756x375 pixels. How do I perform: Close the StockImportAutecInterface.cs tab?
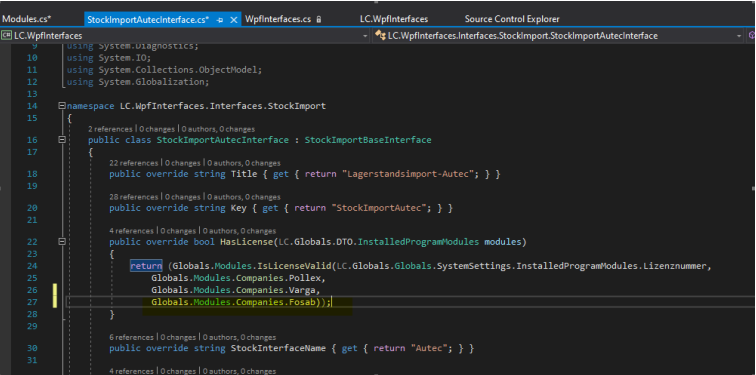(x=233, y=20)
